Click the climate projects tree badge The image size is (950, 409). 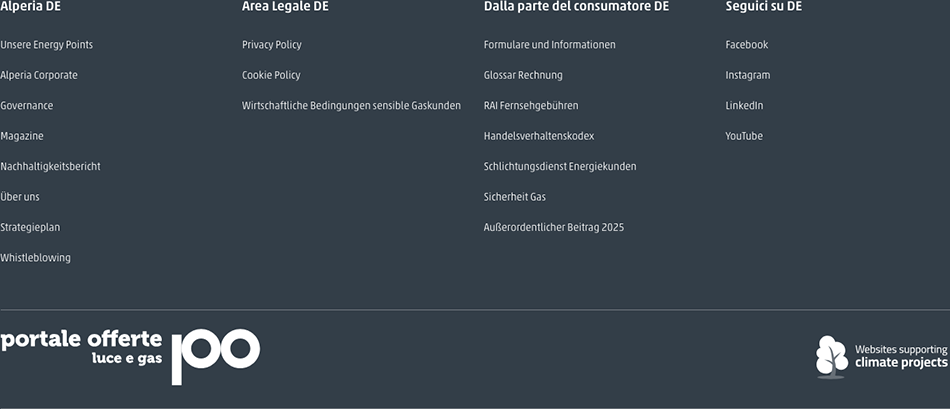point(882,357)
